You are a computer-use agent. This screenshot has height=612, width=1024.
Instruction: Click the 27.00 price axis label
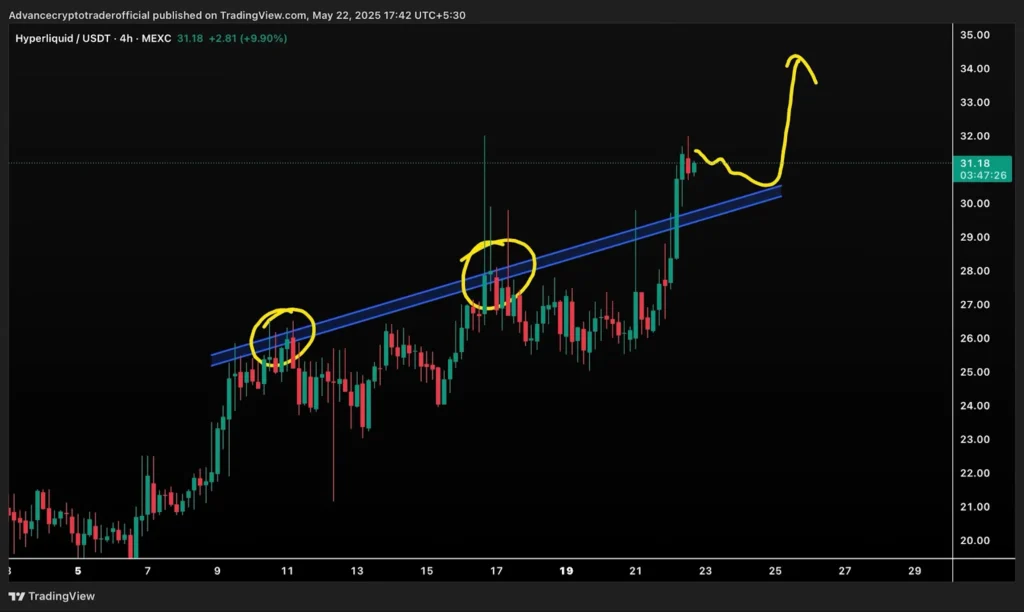[974, 305]
